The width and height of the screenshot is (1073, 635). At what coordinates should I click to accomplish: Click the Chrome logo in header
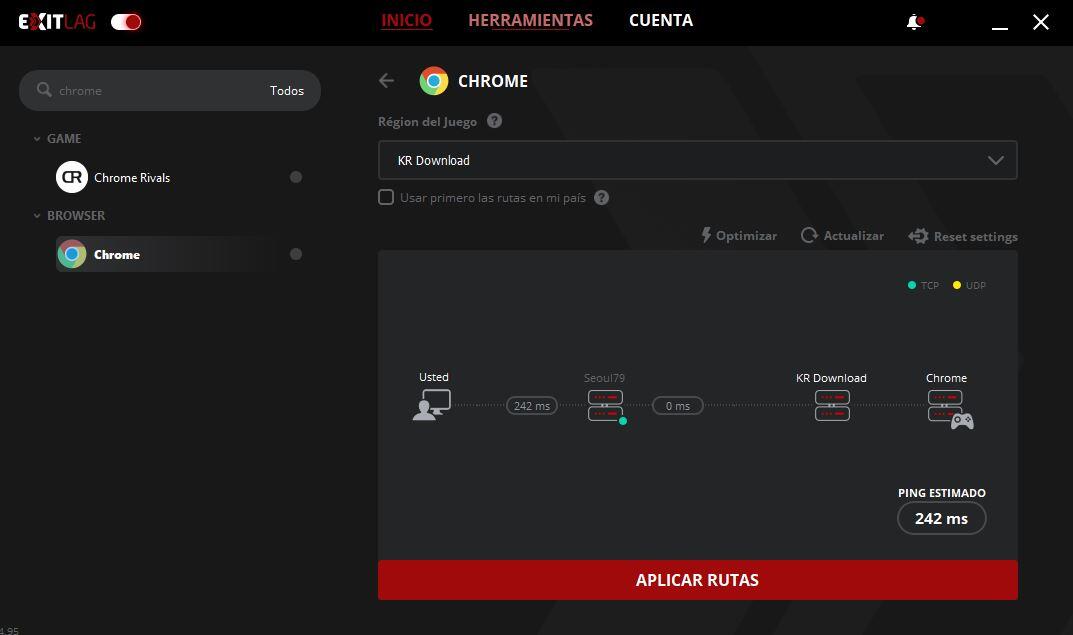pyautogui.click(x=434, y=81)
